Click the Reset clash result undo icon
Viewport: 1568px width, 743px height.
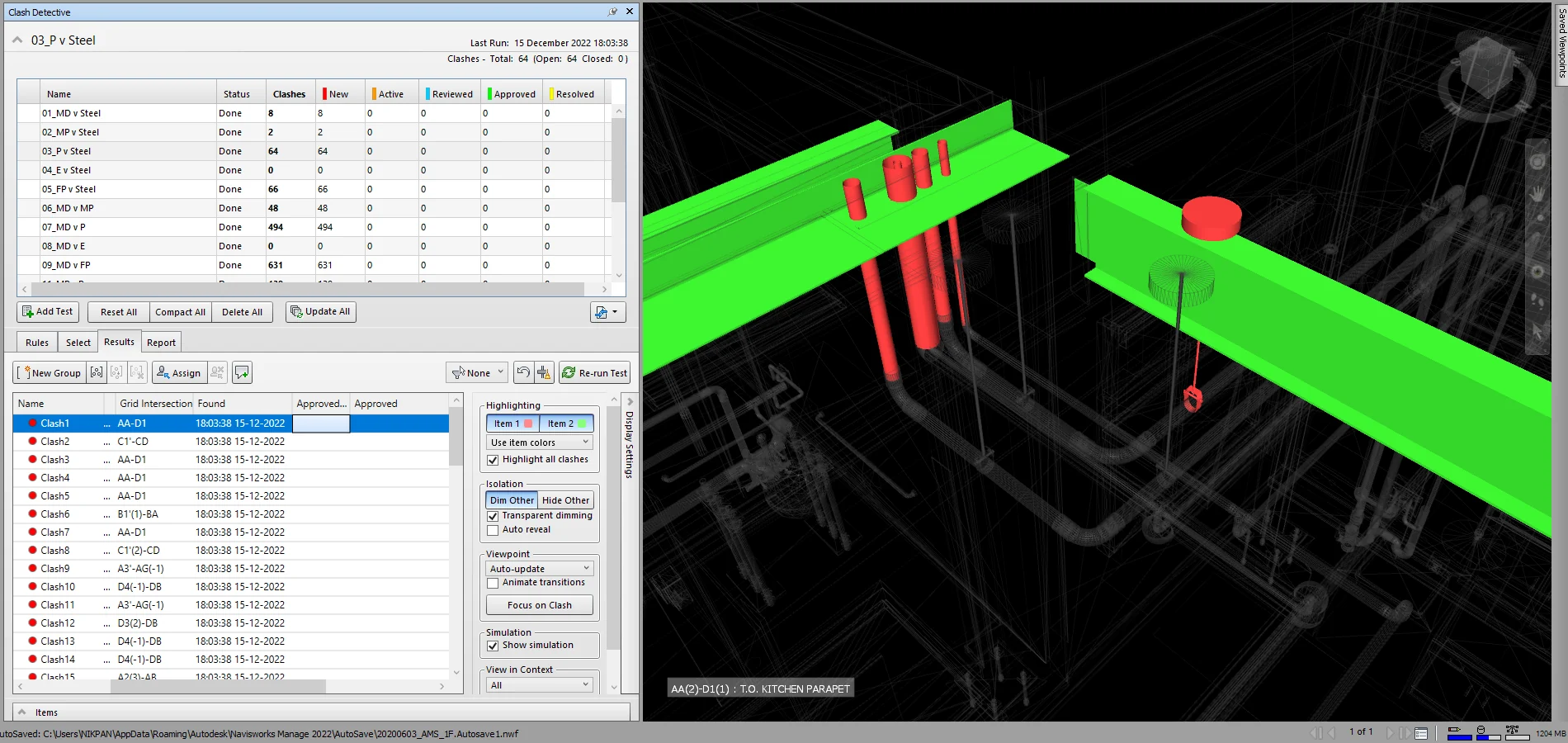click(523, 373)
